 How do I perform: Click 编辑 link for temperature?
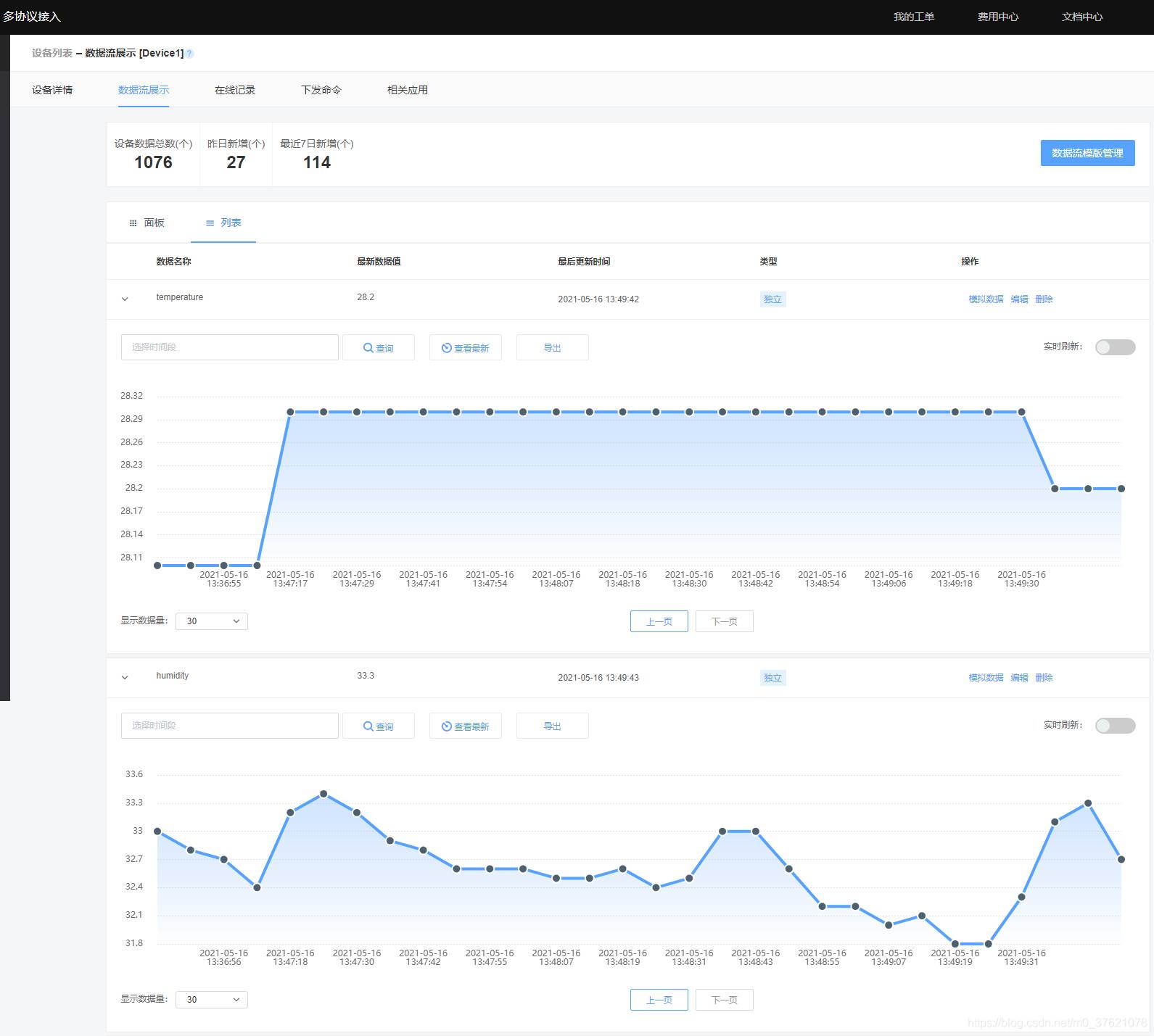[1020, 299]
